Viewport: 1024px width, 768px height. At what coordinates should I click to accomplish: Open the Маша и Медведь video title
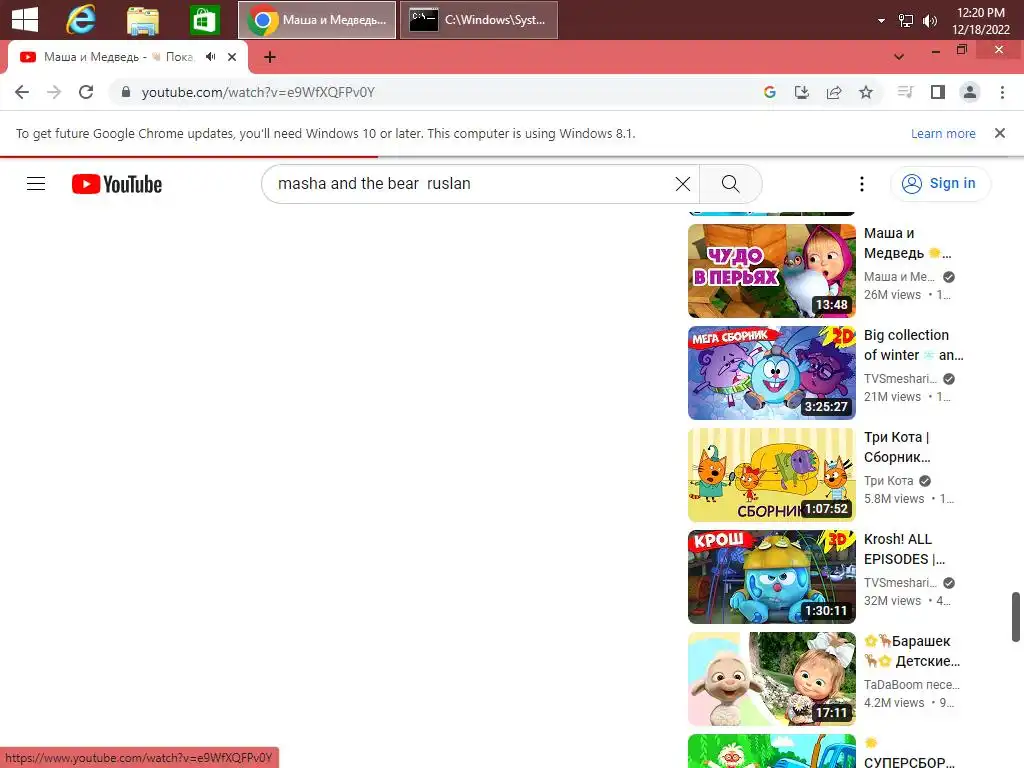(907, 243)
